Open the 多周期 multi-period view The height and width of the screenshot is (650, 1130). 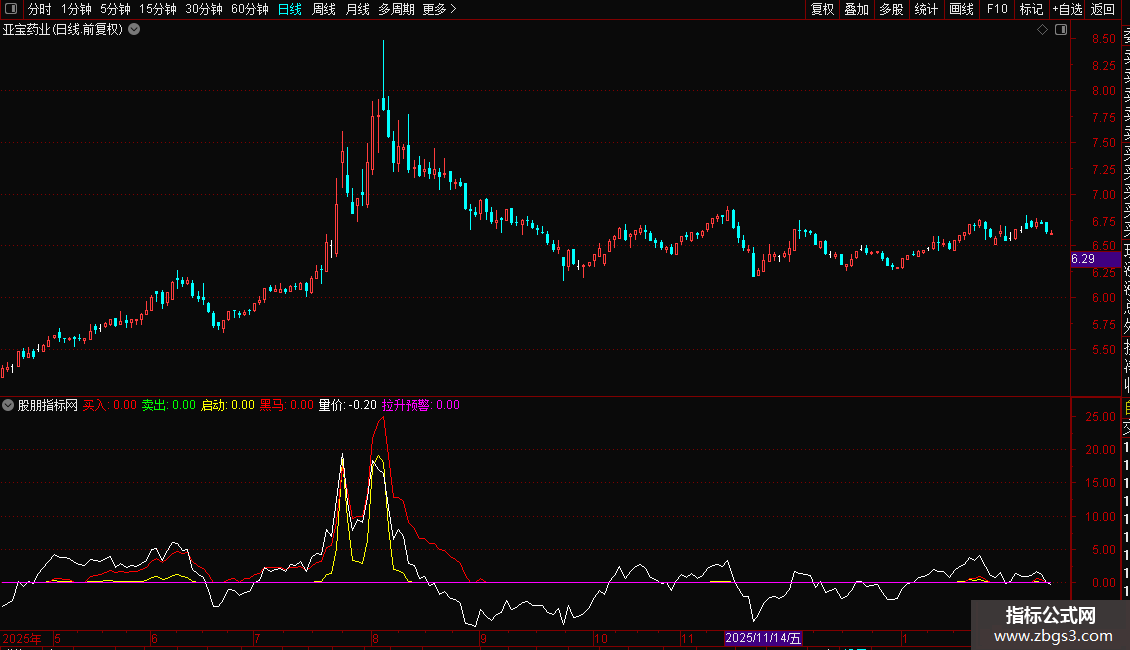point(396,9)
